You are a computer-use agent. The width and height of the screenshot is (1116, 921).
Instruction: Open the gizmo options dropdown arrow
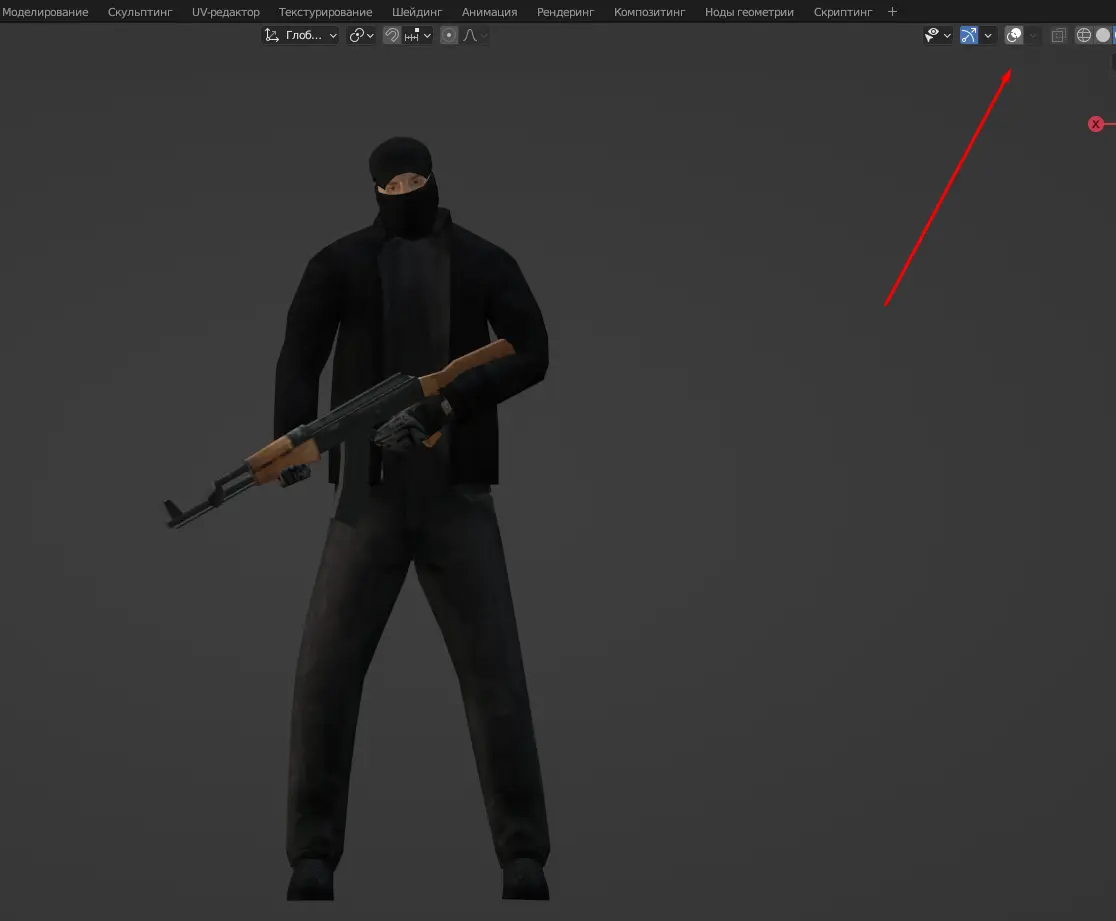988,35
